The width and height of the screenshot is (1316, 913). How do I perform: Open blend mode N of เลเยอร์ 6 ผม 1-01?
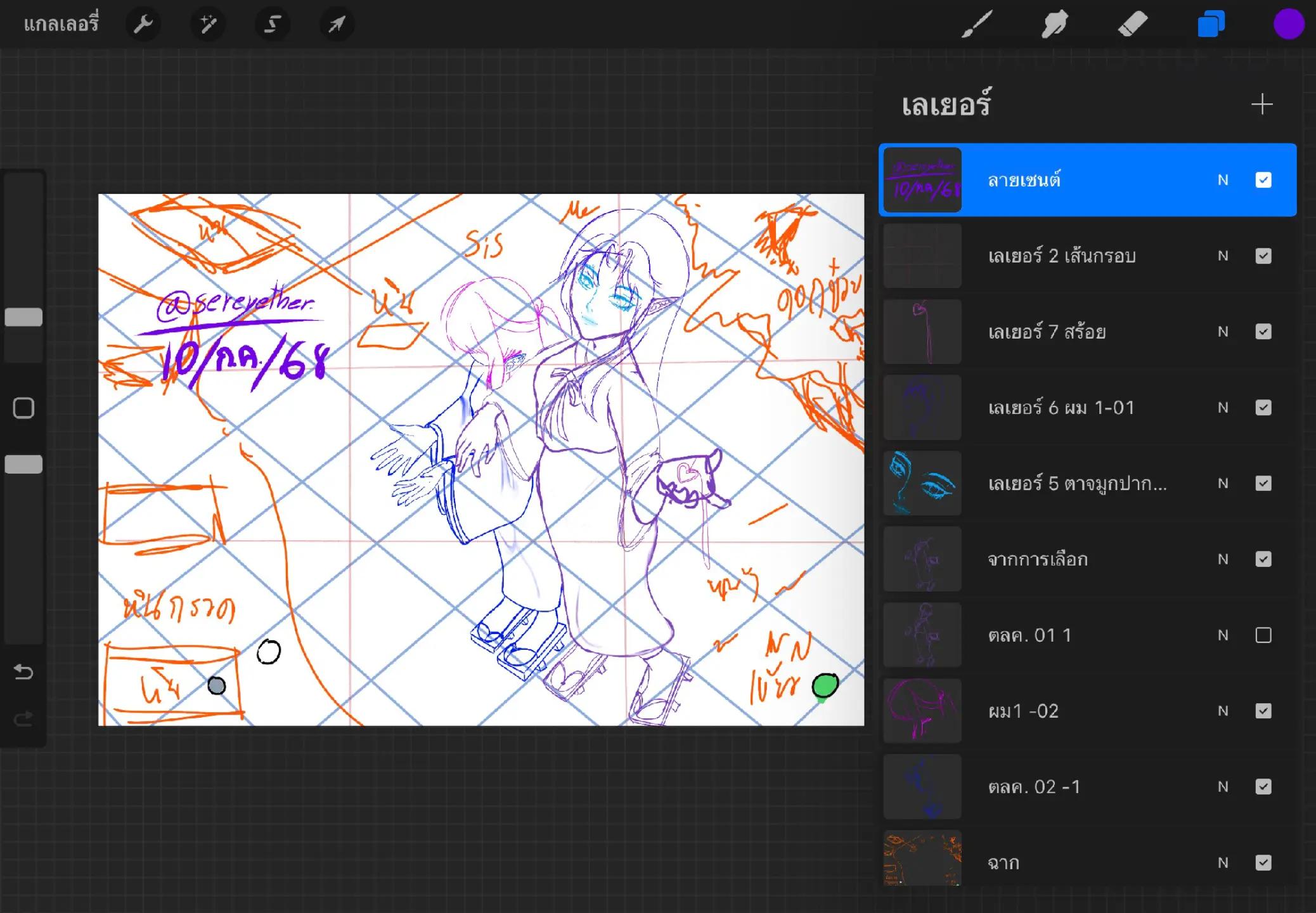pyautogui.click(x=1223, y=408)
